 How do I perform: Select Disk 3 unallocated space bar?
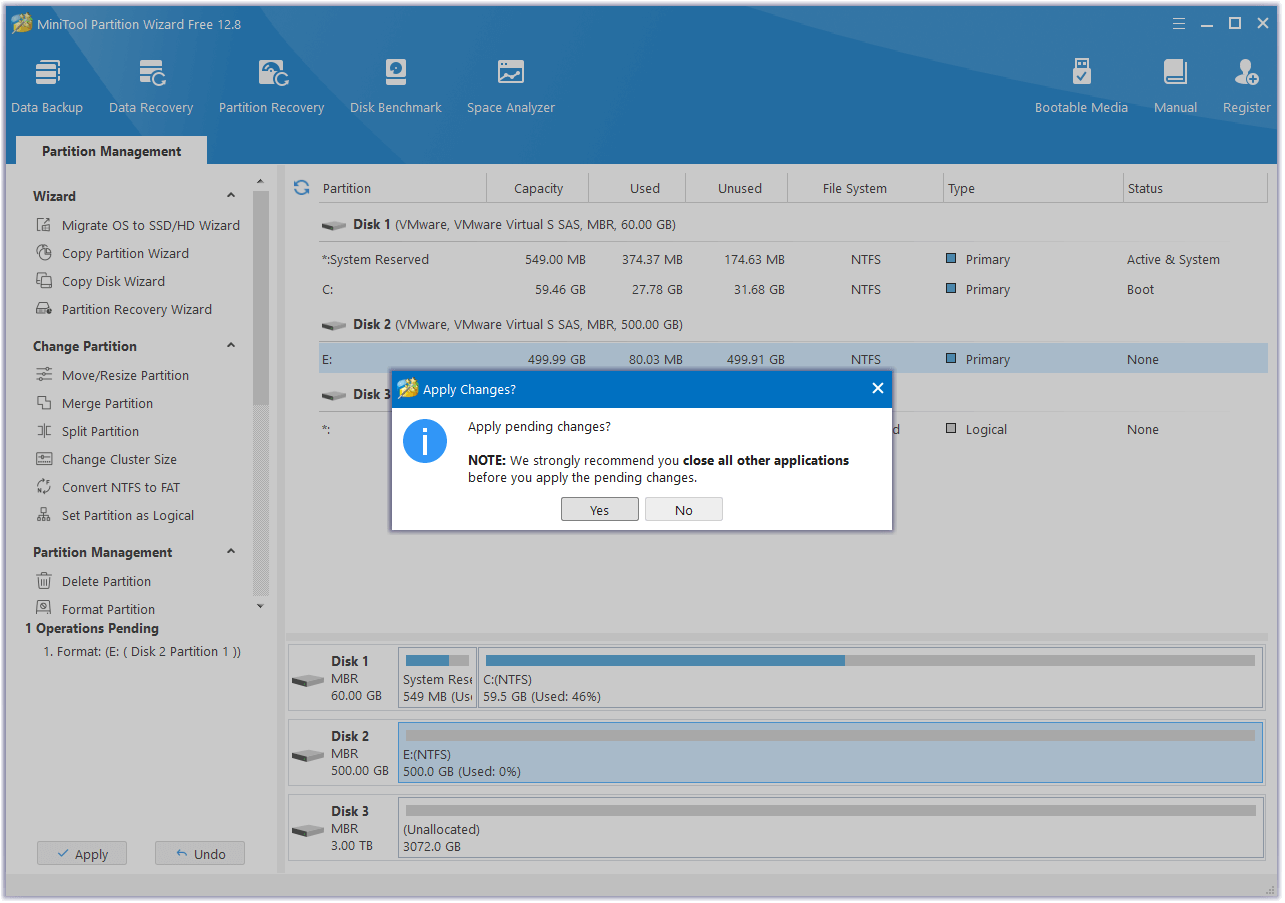click(830, 827)
